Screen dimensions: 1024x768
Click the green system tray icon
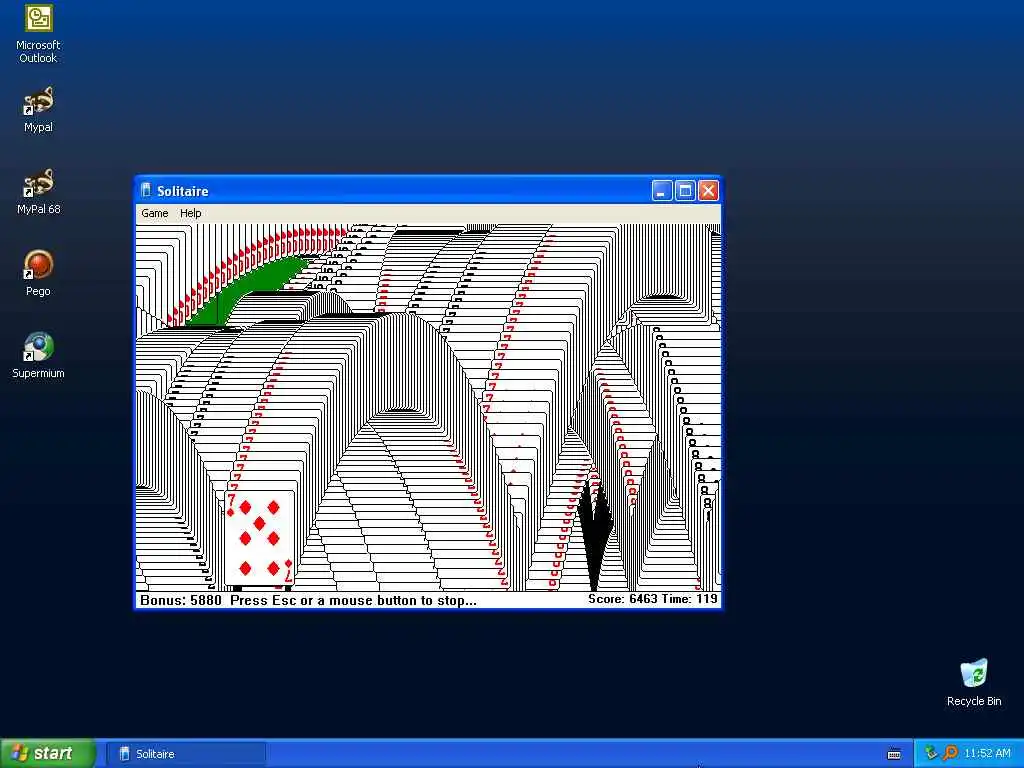tap(931, 753)
